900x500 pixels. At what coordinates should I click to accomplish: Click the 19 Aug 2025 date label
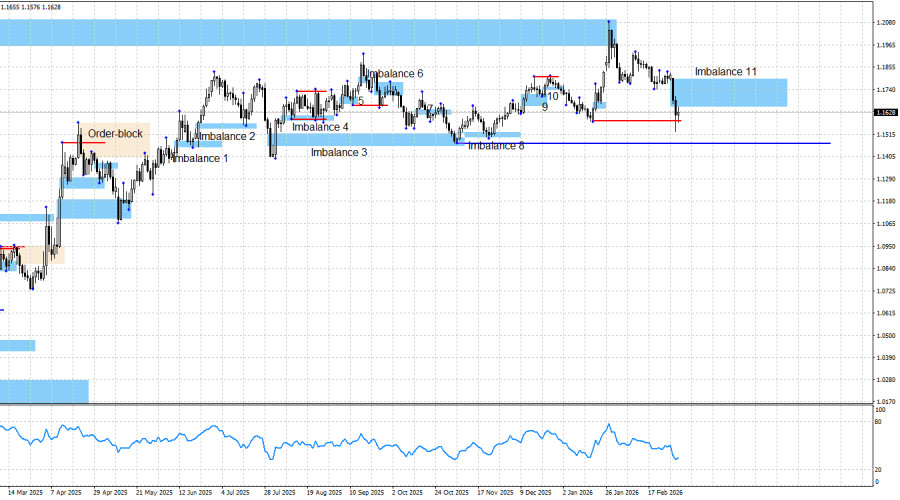click(324, 493)
